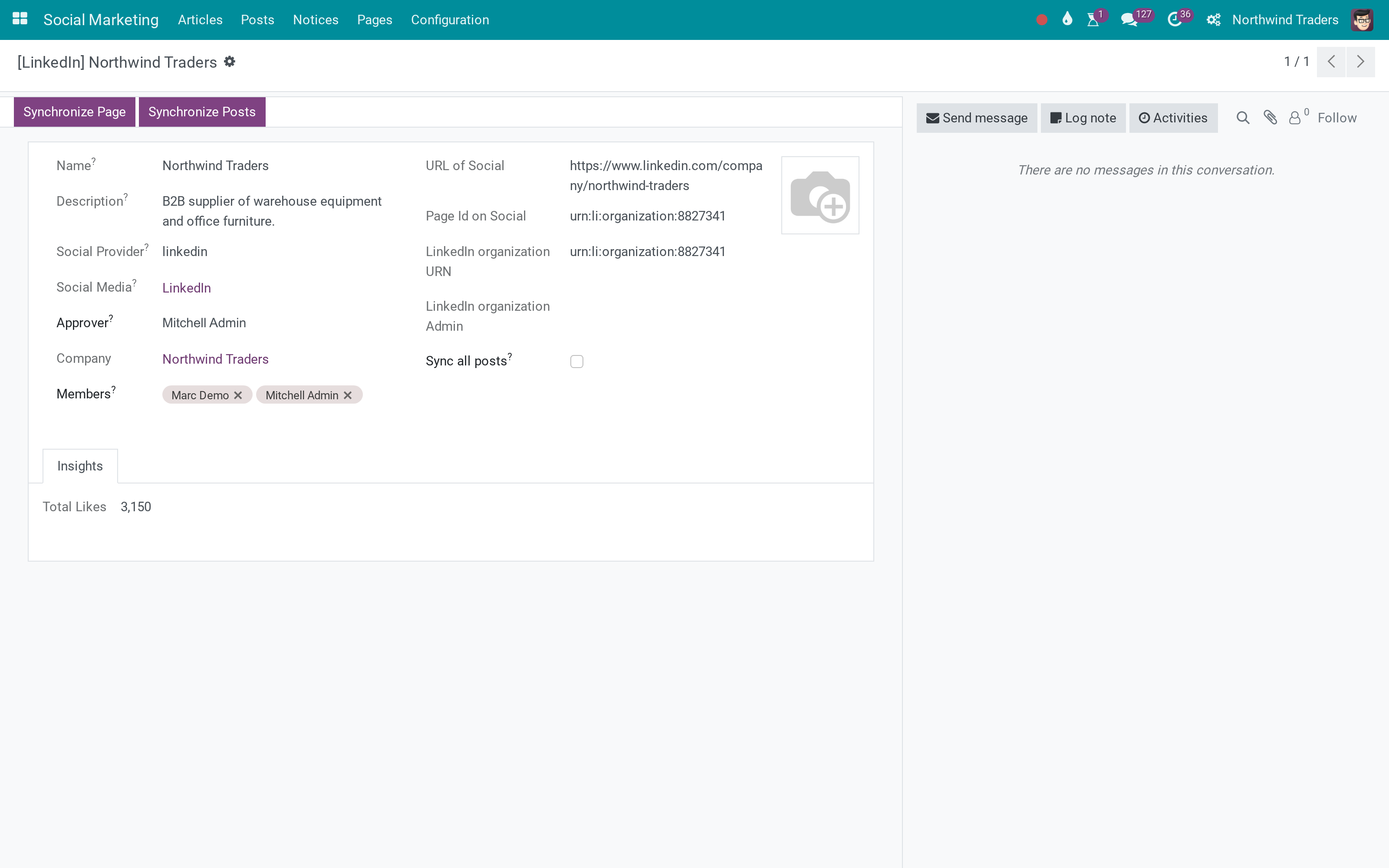This screenshot has height=868, width=1389.
Task: Click the Social Provider value linkedin
Action: 185,251
